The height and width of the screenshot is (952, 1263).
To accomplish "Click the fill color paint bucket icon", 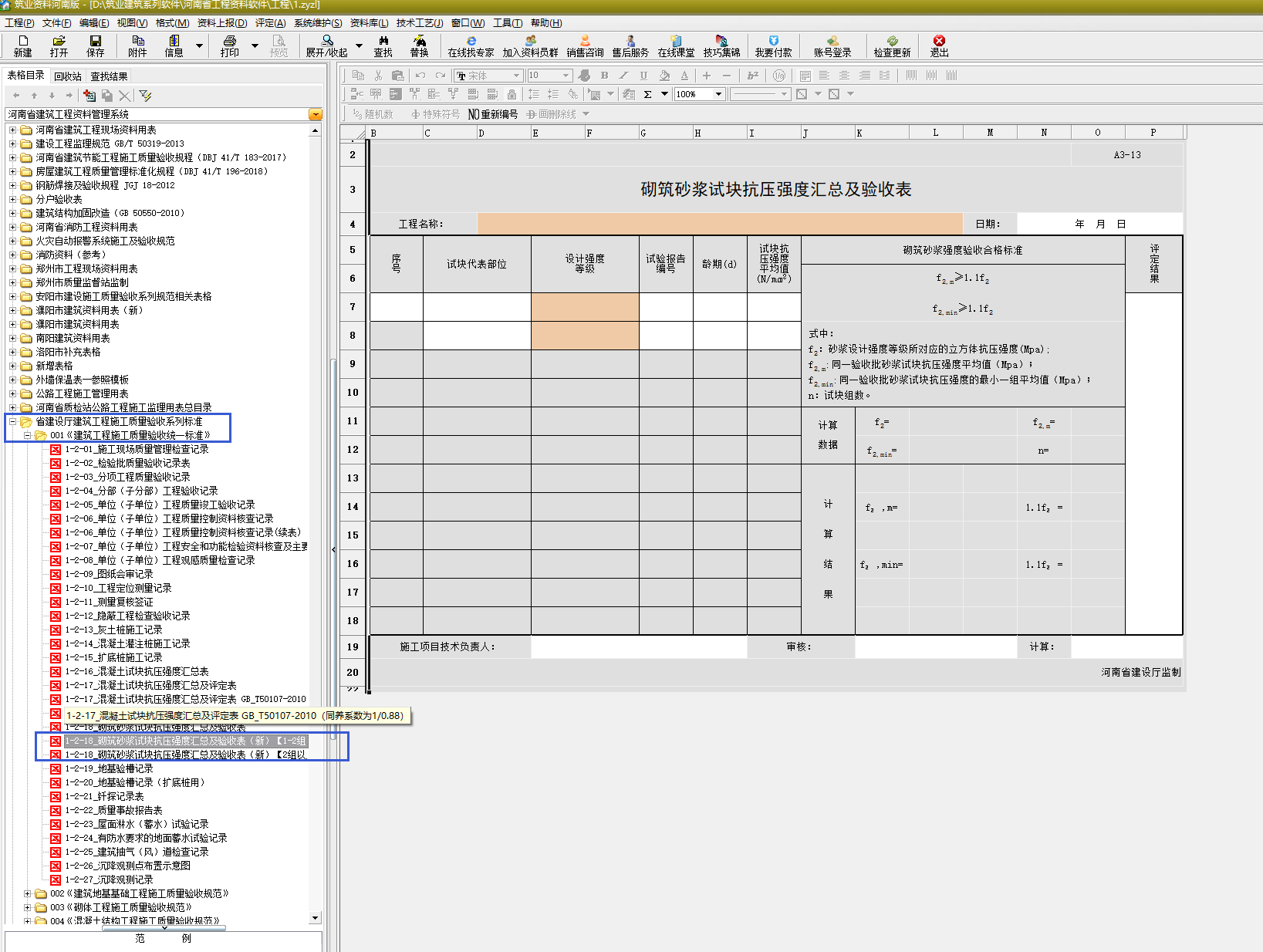I will click(x=664, y=75).
